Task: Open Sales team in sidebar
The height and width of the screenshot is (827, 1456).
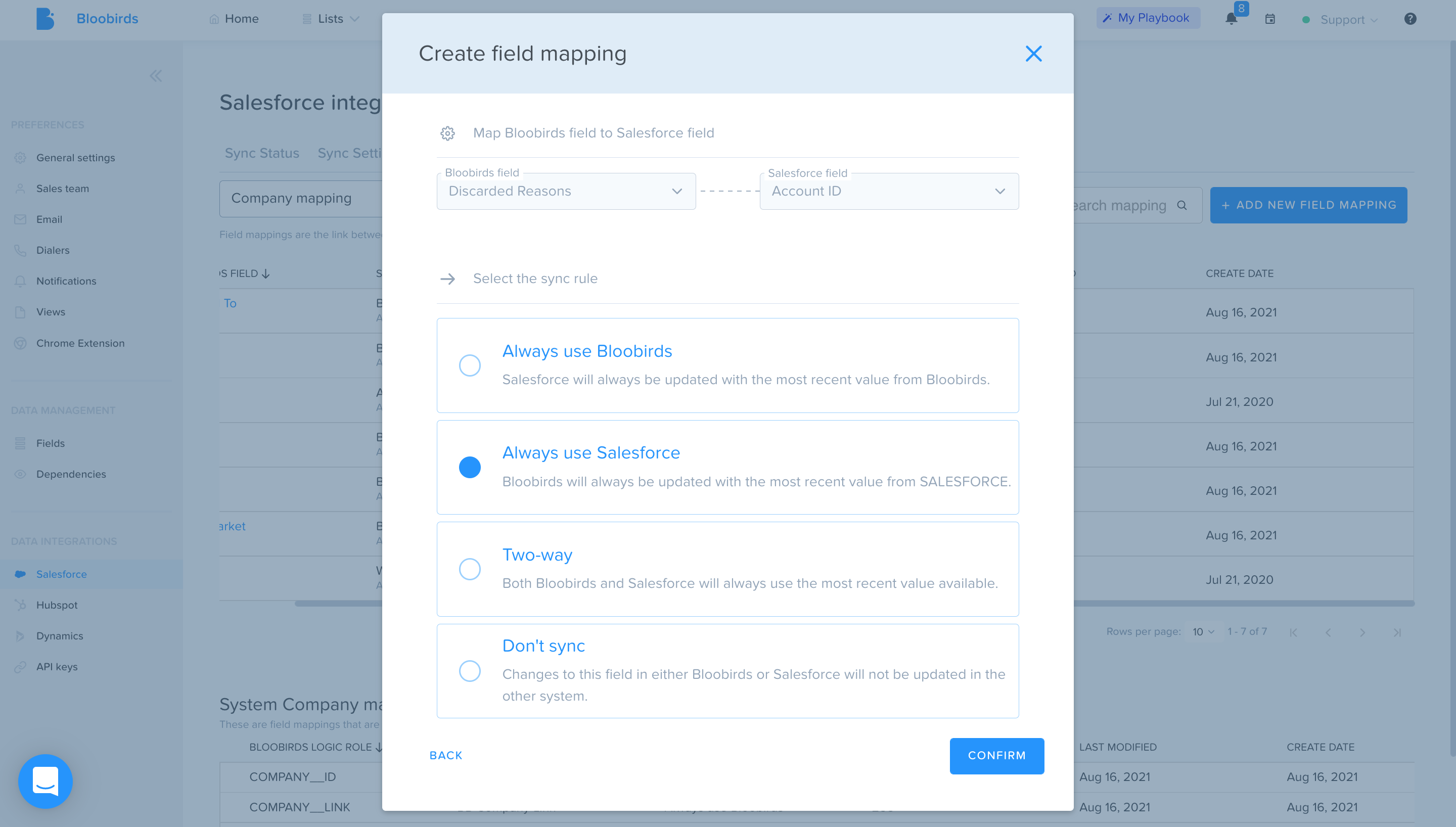Action: tap(63, 189)
